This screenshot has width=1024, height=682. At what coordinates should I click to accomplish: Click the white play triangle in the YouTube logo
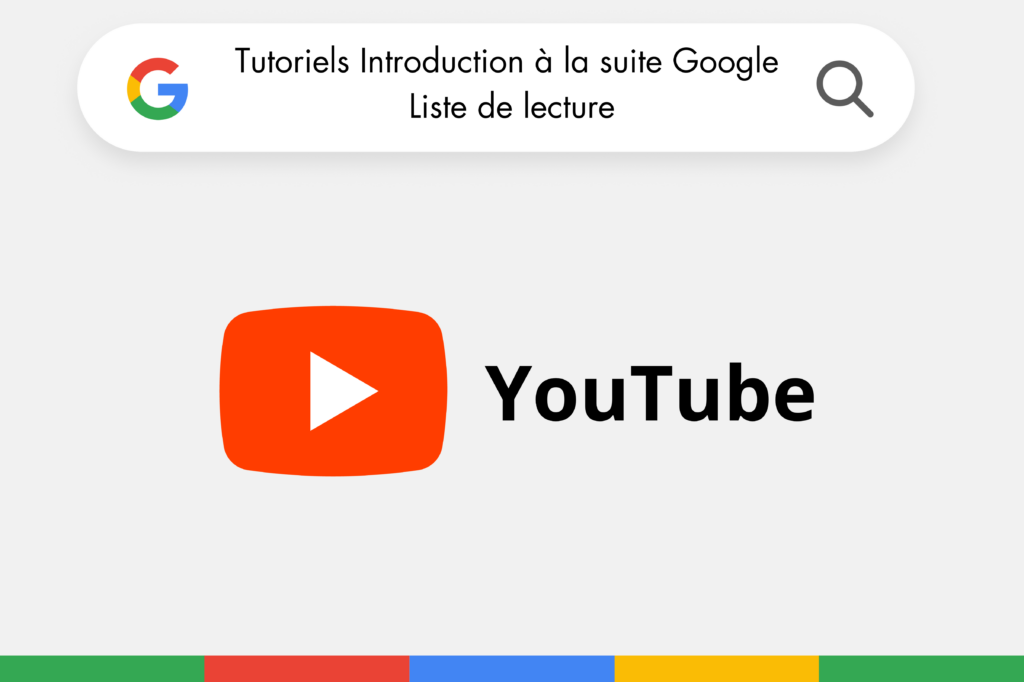(x=344, y=391)
